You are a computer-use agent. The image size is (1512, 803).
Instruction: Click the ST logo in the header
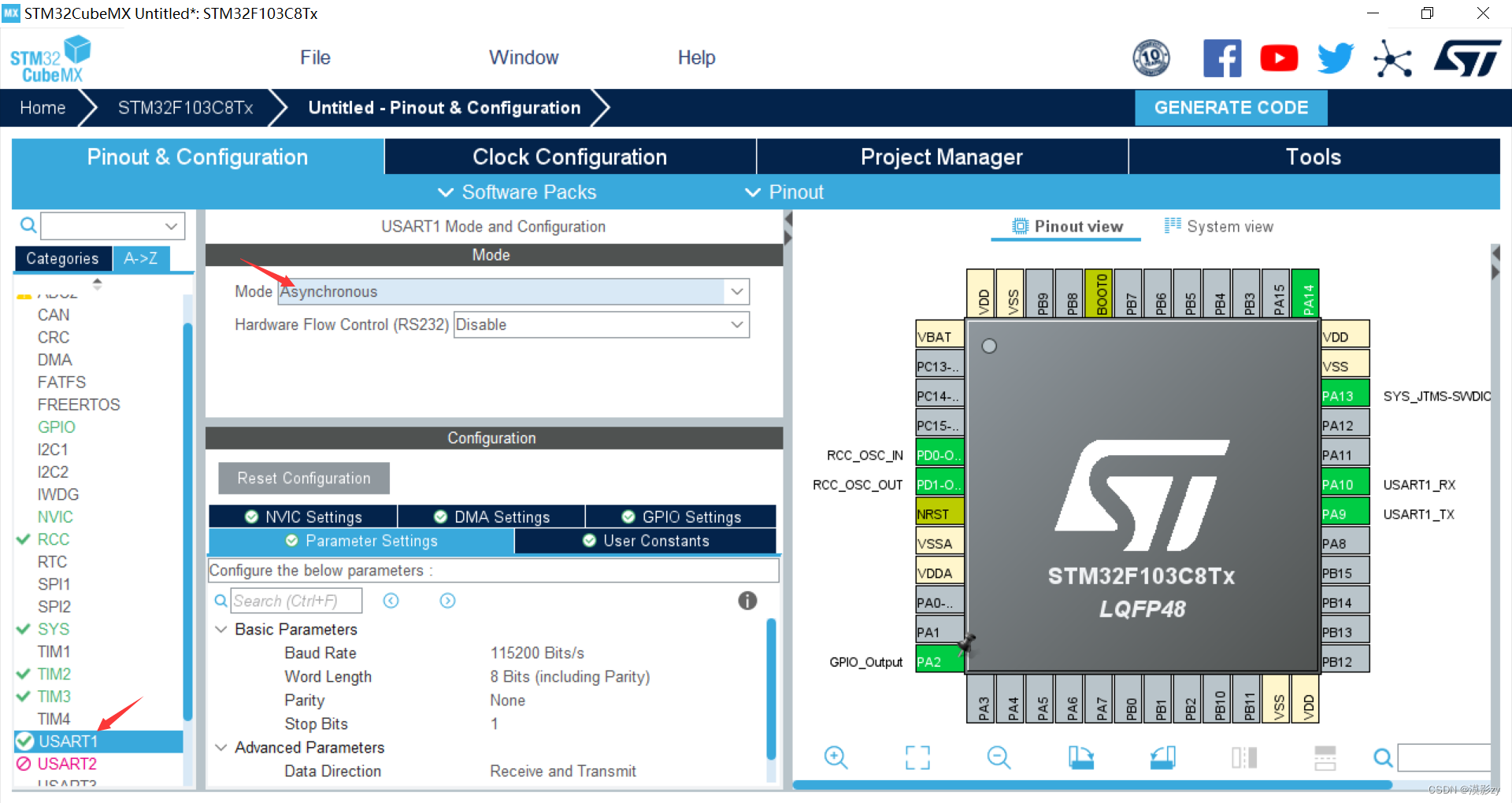(1466, 59)
